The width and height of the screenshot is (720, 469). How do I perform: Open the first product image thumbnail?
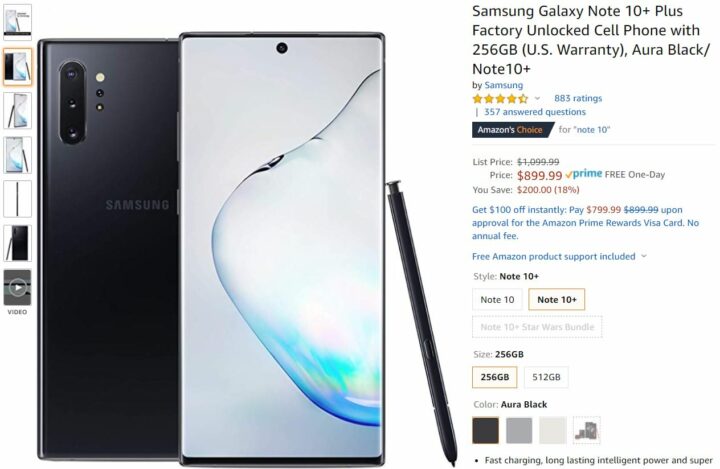pos(17,22)
